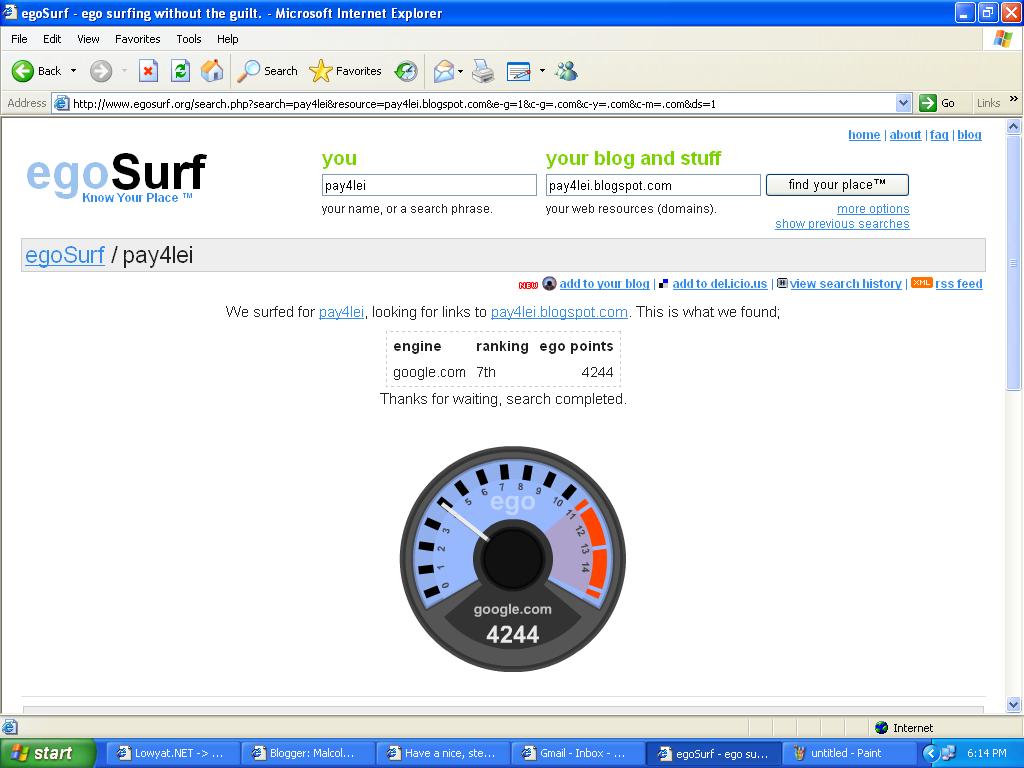Click the vertical scrollbar thumb
The height and width of the screenshot is (768, 1024).
point(1014,263)
